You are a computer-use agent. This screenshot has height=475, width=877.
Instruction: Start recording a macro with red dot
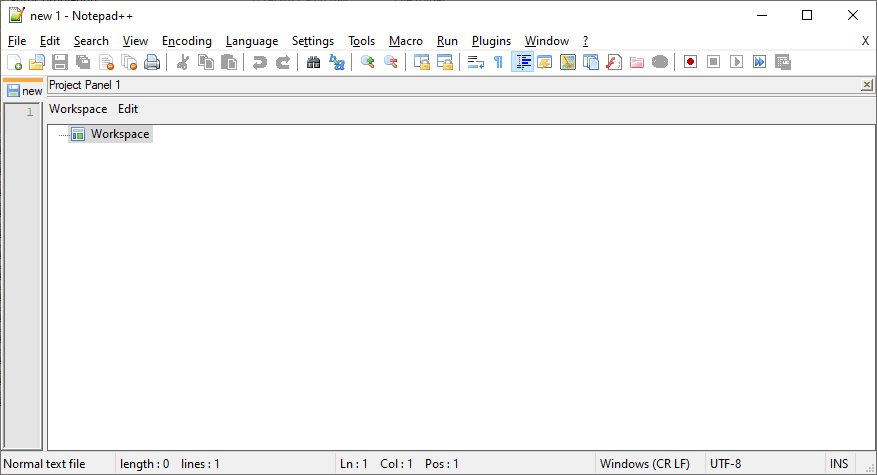click(690, 62)
